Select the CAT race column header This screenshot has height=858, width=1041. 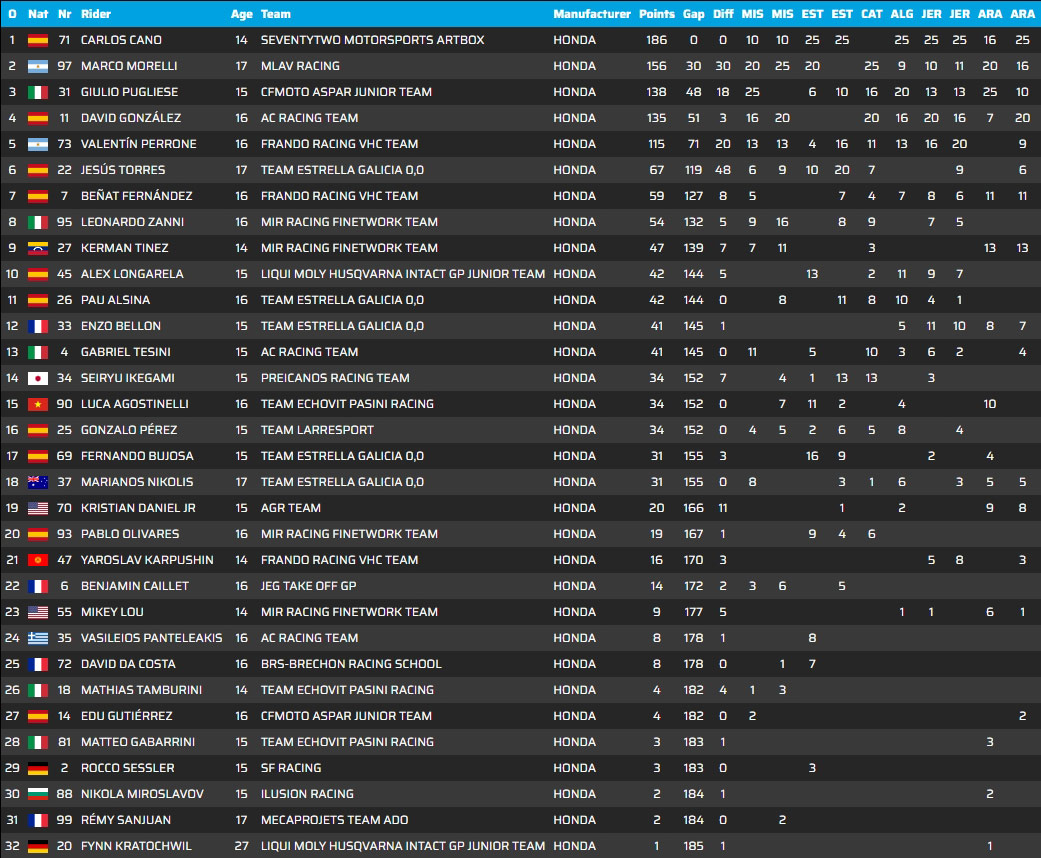872,14
